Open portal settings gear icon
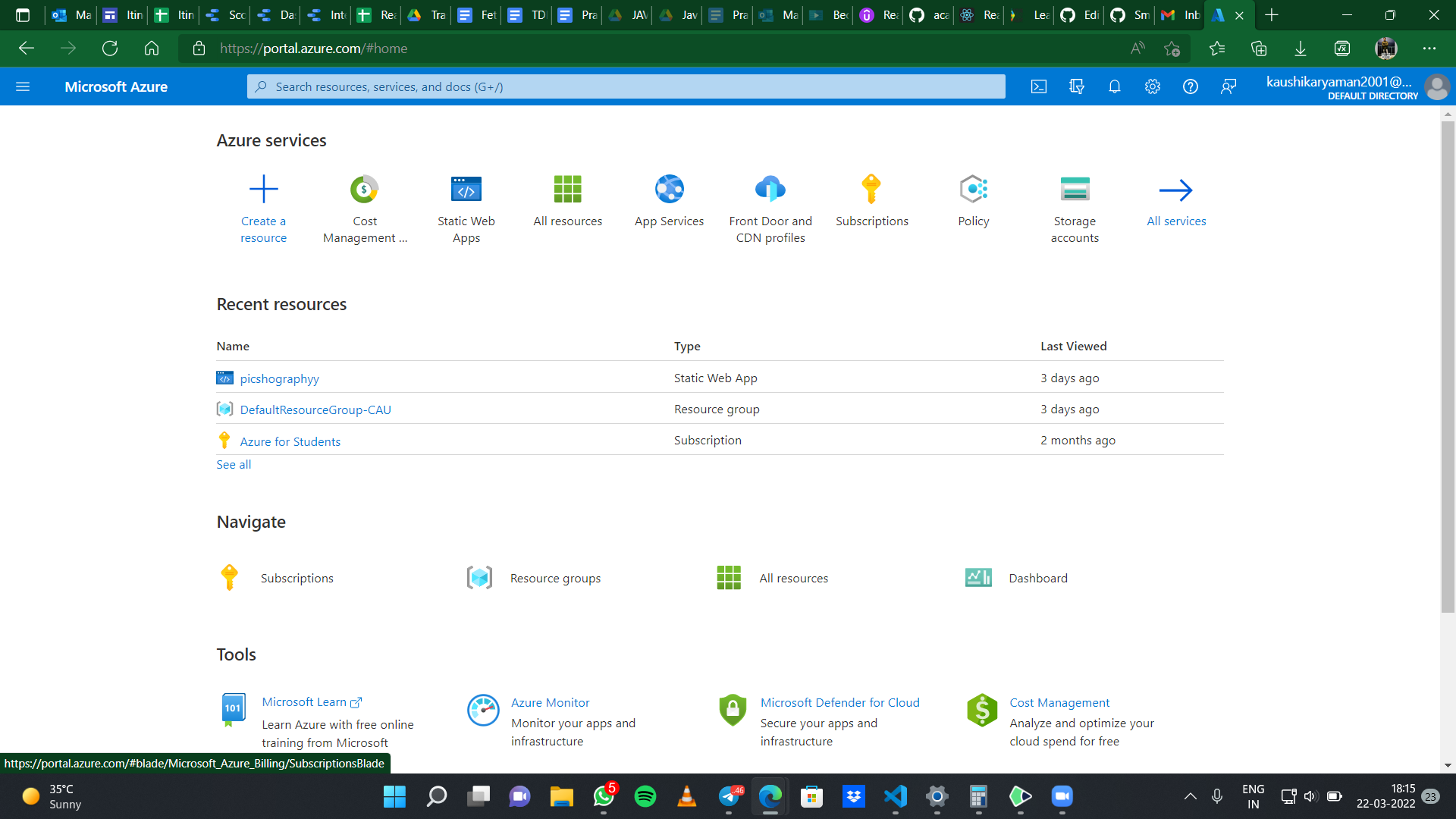The image size is (1456, 819). [1153, 86]
